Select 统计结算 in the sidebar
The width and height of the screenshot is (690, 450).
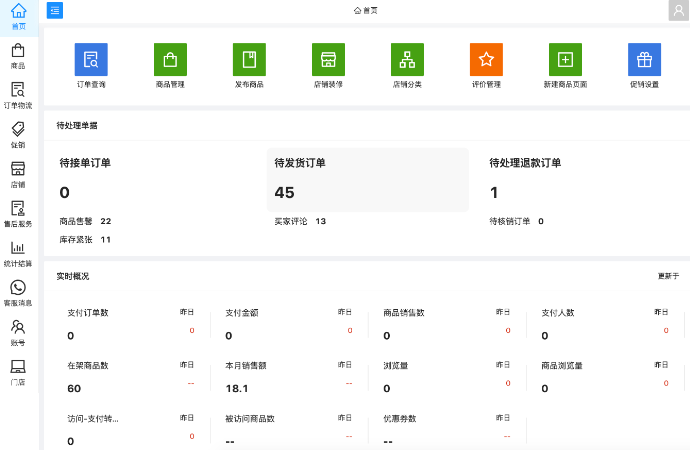(x=18, y=254)
